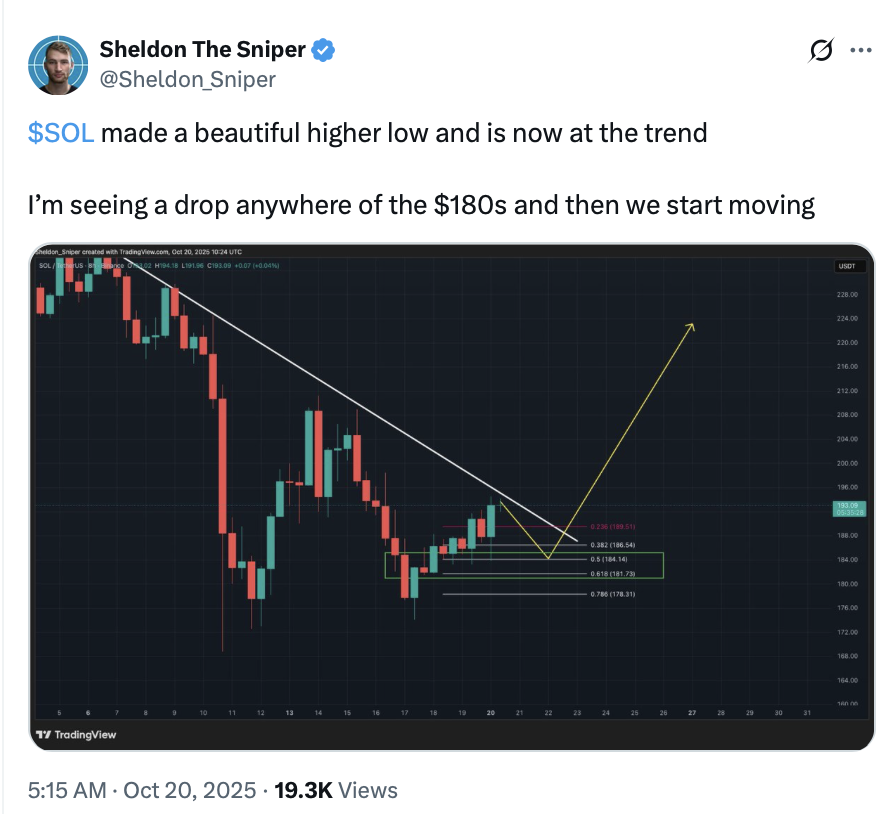Click the red 0.236 Fibonacci level label
Image resolution: width=894 pixels, height=814 pixels.
[613, 527]
